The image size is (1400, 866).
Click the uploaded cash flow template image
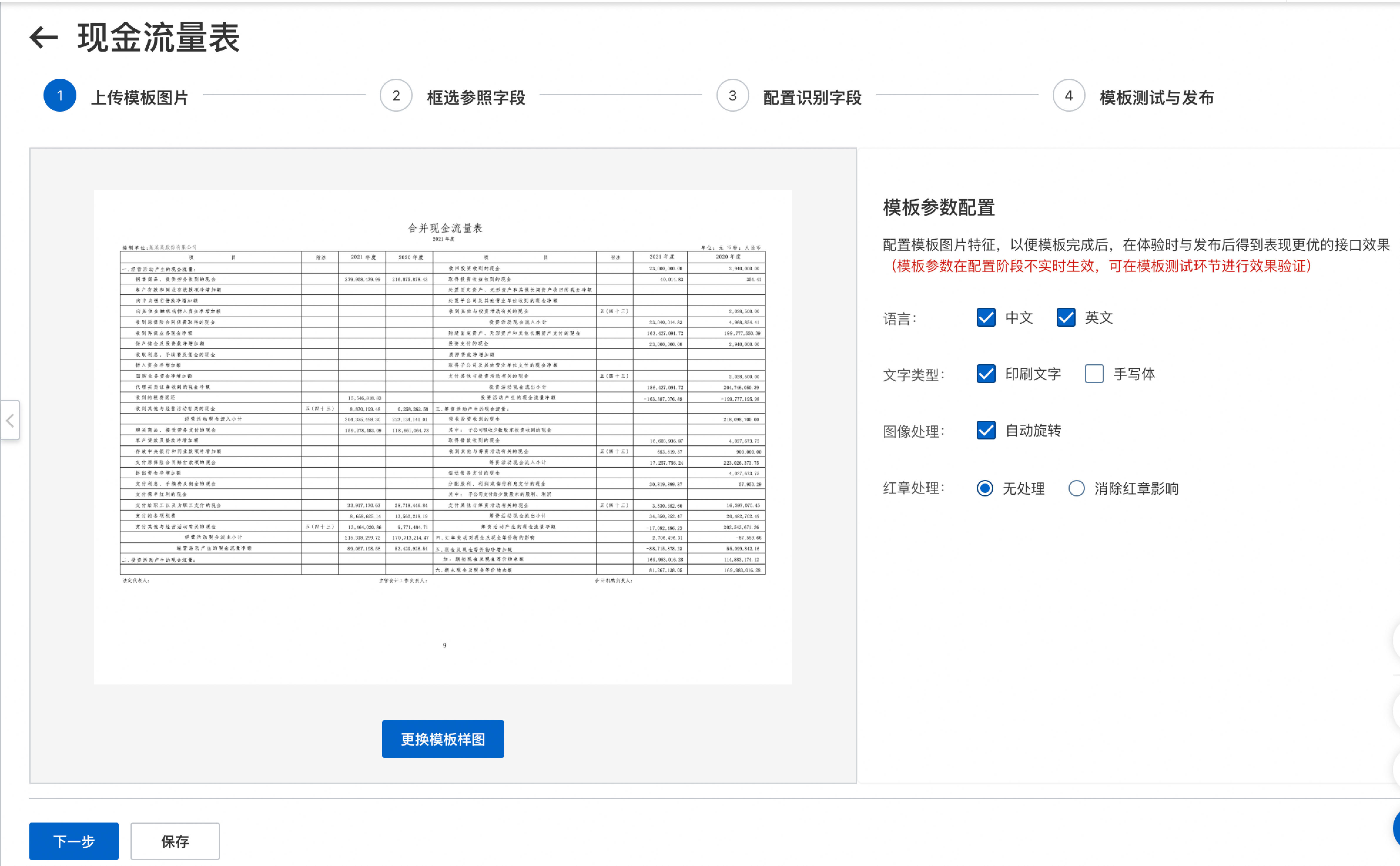tap(443, 437)
